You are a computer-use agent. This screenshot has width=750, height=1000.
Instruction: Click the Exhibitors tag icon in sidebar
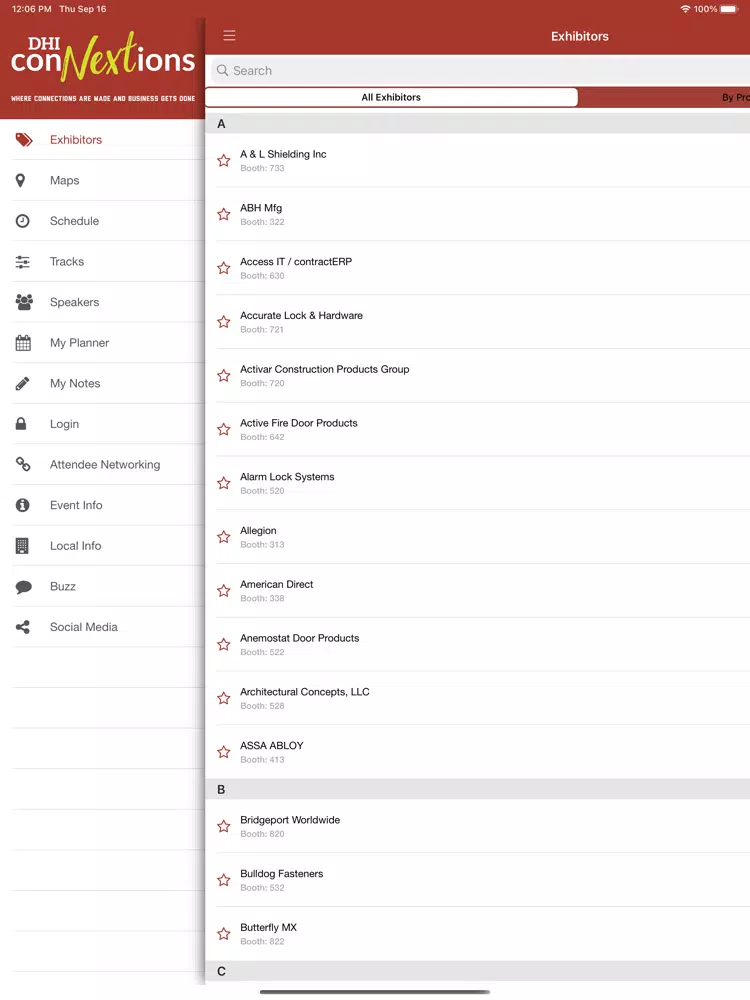pos(24,140)
